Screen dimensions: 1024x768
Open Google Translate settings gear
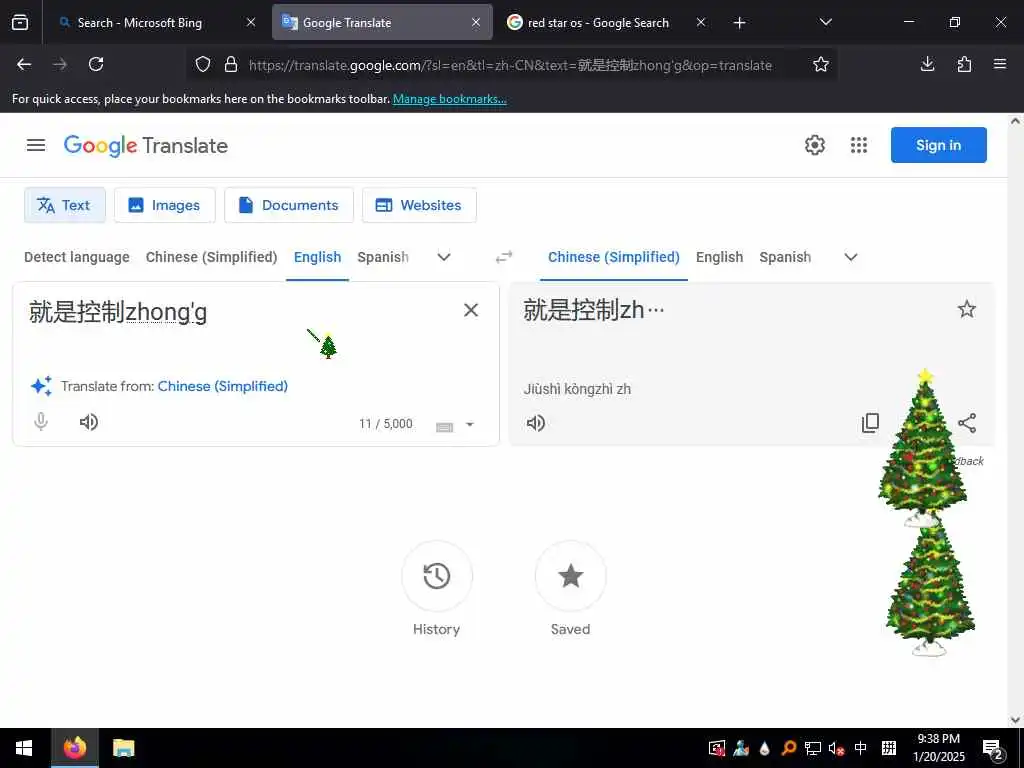814,145
